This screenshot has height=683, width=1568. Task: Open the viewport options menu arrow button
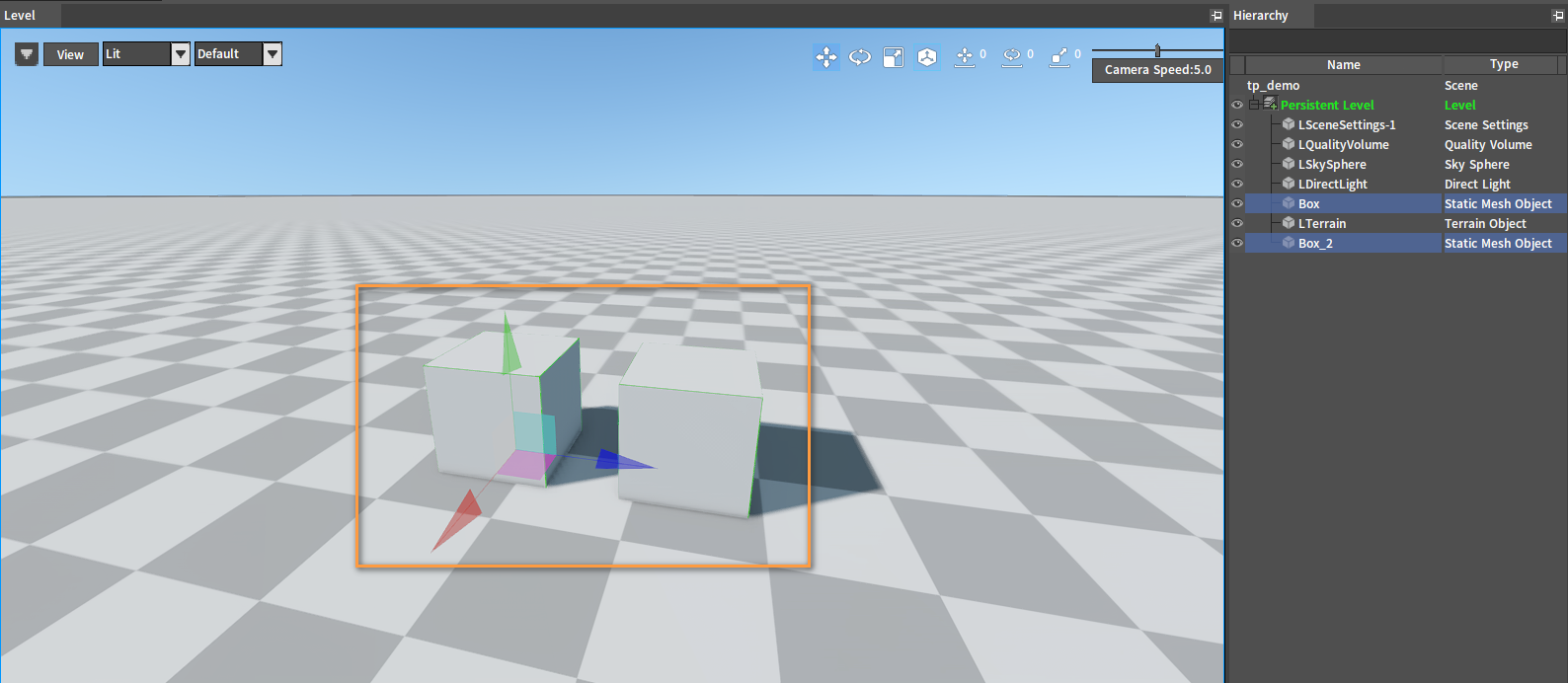pyautogui.click(x=27, y=54)
